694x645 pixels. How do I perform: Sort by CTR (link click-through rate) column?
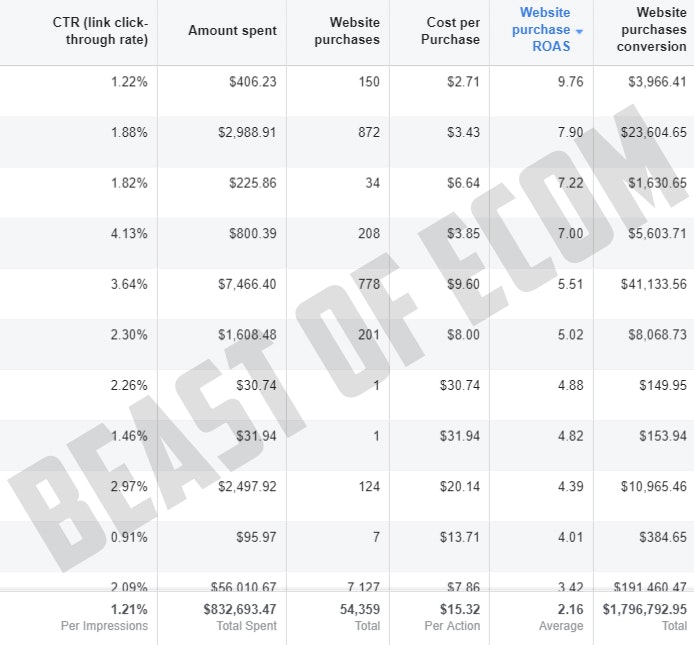[100, 31]
